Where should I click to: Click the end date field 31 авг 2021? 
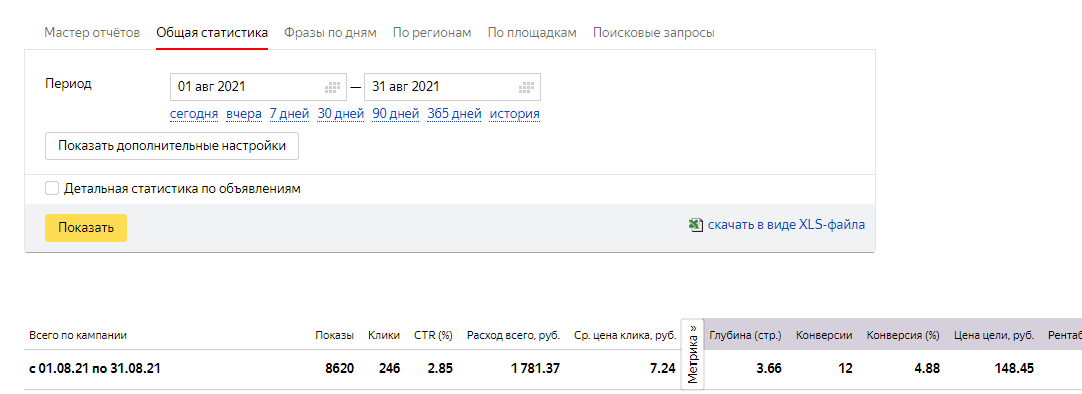452,87
